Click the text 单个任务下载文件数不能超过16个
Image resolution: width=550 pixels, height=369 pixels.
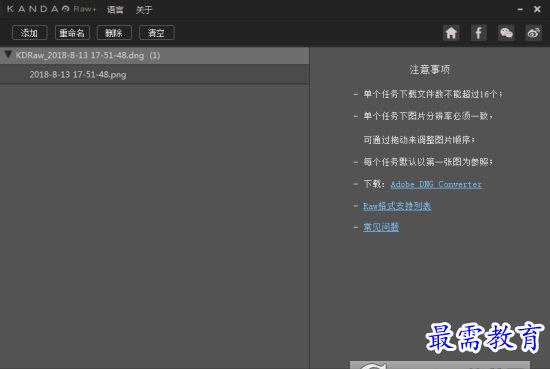(432, 94)
